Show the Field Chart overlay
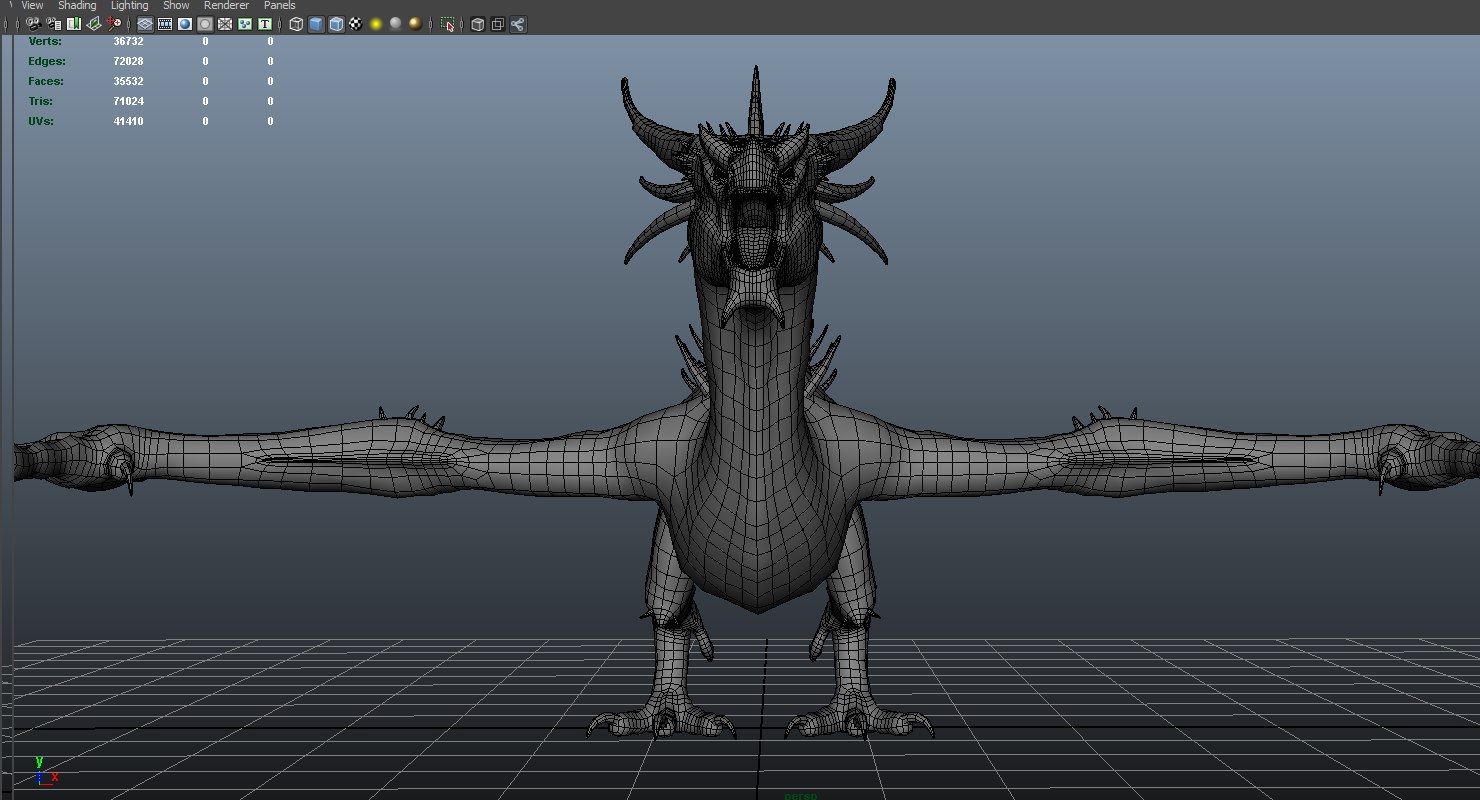Image resolution: width=1480 pixels, height=800 pixels. point(225,24)
